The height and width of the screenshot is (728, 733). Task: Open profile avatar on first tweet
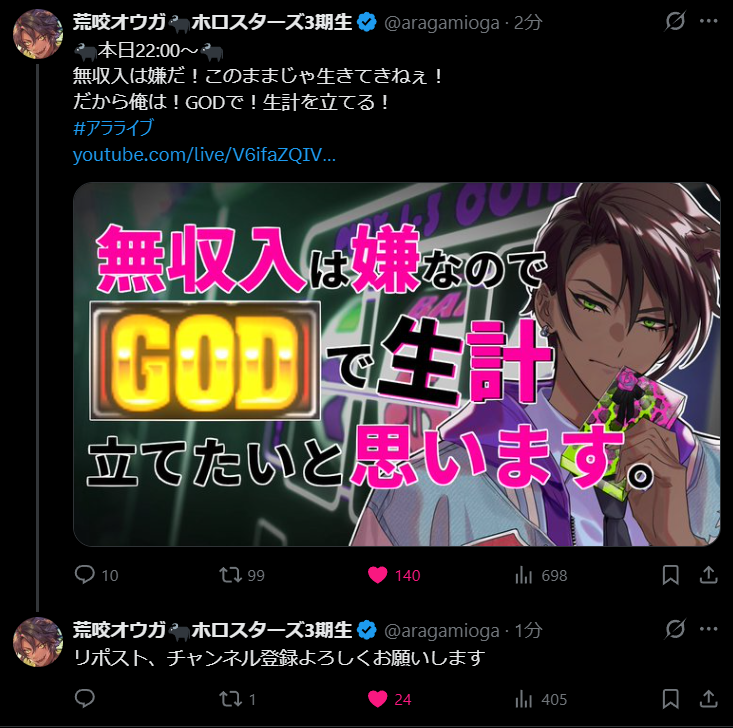coord(37,34)
